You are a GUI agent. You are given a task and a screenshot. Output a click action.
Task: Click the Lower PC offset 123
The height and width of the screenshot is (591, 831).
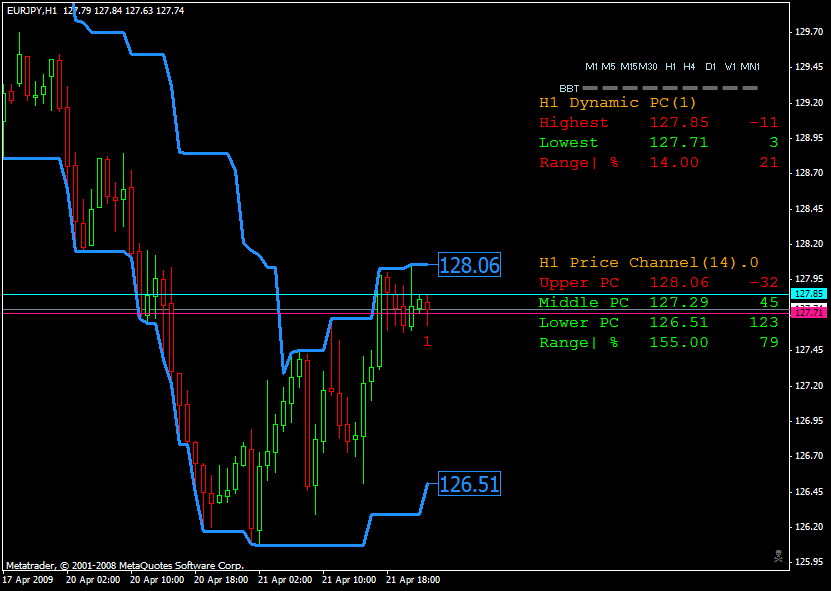point(764,323)
